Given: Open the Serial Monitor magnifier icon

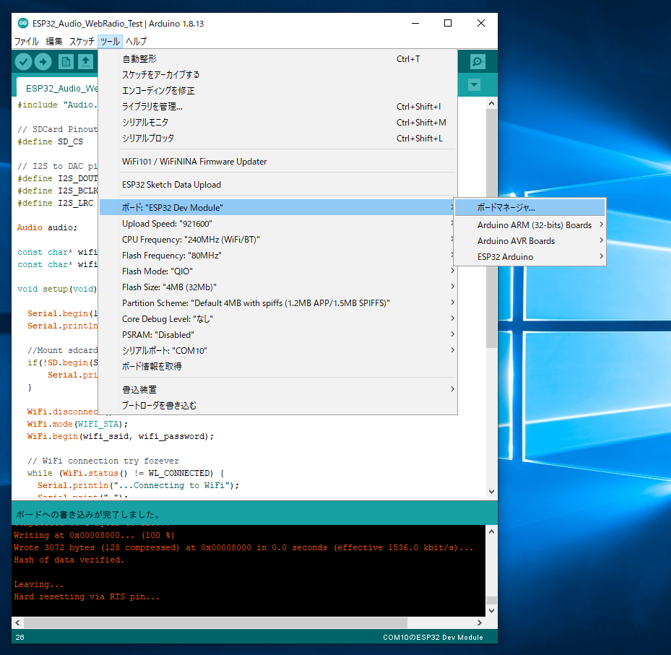Looking at the screenshot, I should pos(477,62).
